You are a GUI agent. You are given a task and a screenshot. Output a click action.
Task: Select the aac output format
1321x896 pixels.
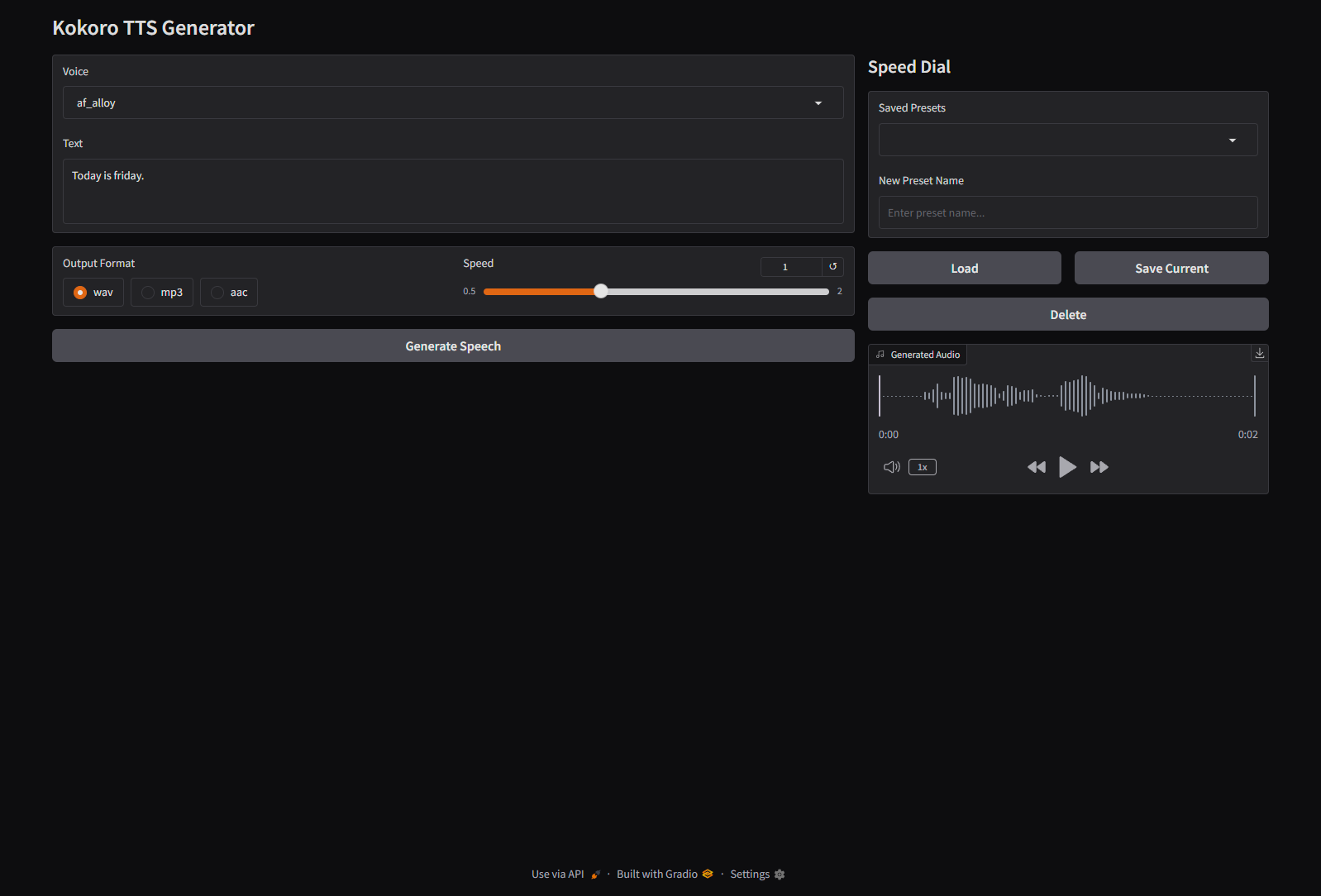point(229,292)
